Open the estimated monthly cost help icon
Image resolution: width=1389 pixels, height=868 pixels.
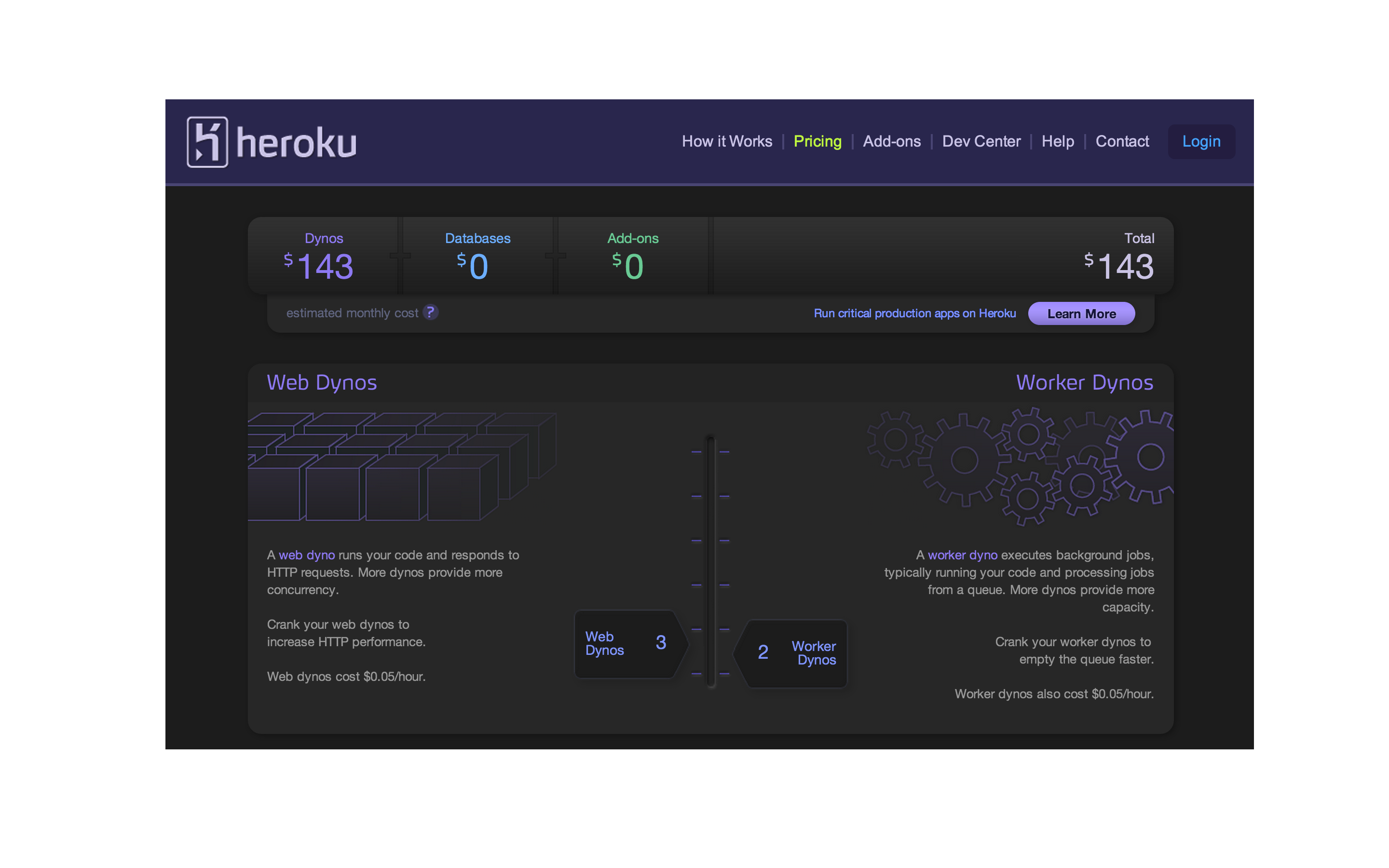431,312
